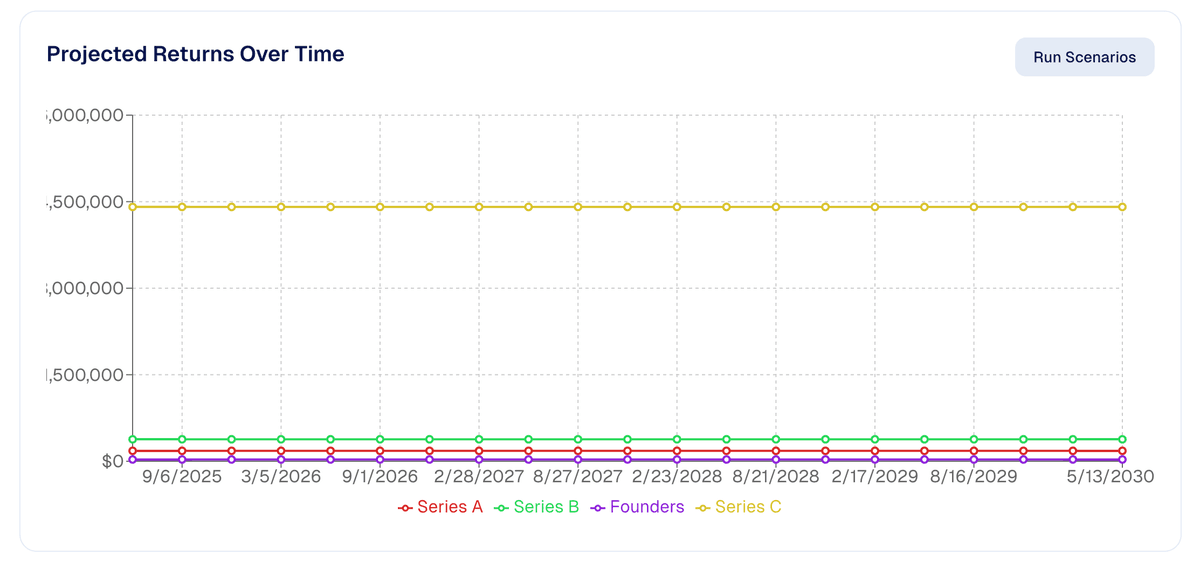Select Founders data point at 8/16/2029
The width and height of the screenshot is (1200, 571).
[974, 460]
